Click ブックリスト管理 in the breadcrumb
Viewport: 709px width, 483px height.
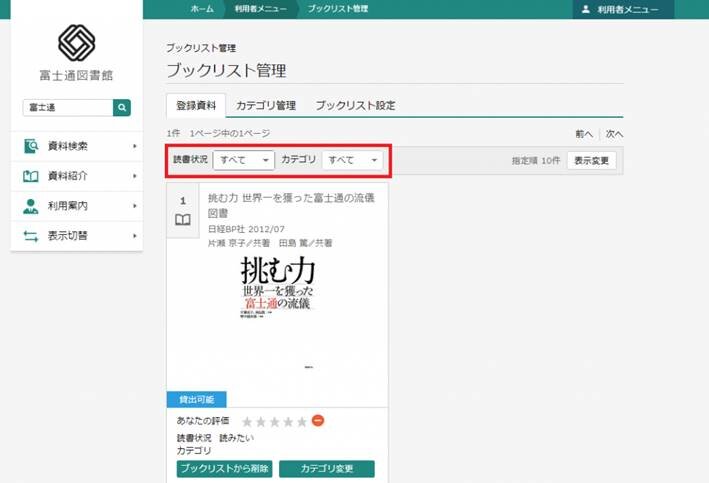tap(337, 9)
